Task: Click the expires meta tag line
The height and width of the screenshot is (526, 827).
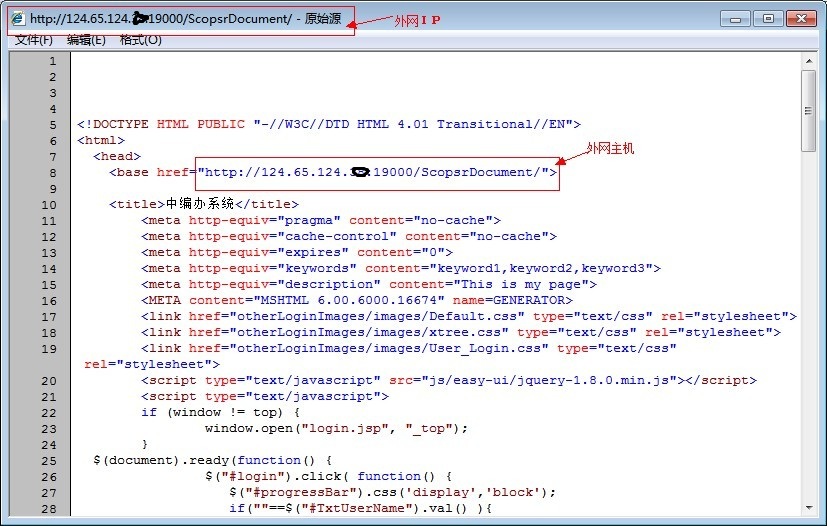Action: (x=297, y=252)
